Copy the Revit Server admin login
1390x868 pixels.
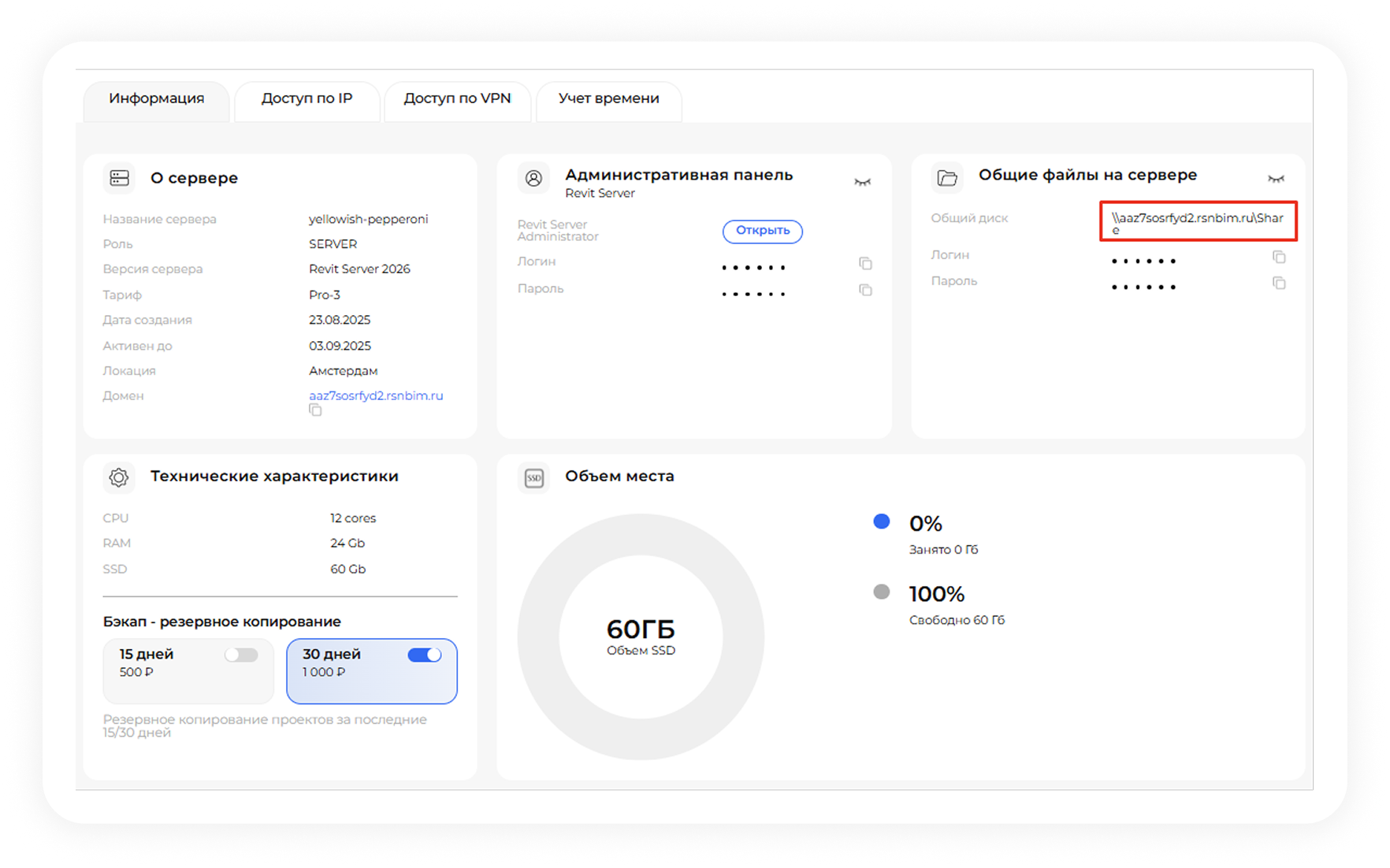[865, 263]
